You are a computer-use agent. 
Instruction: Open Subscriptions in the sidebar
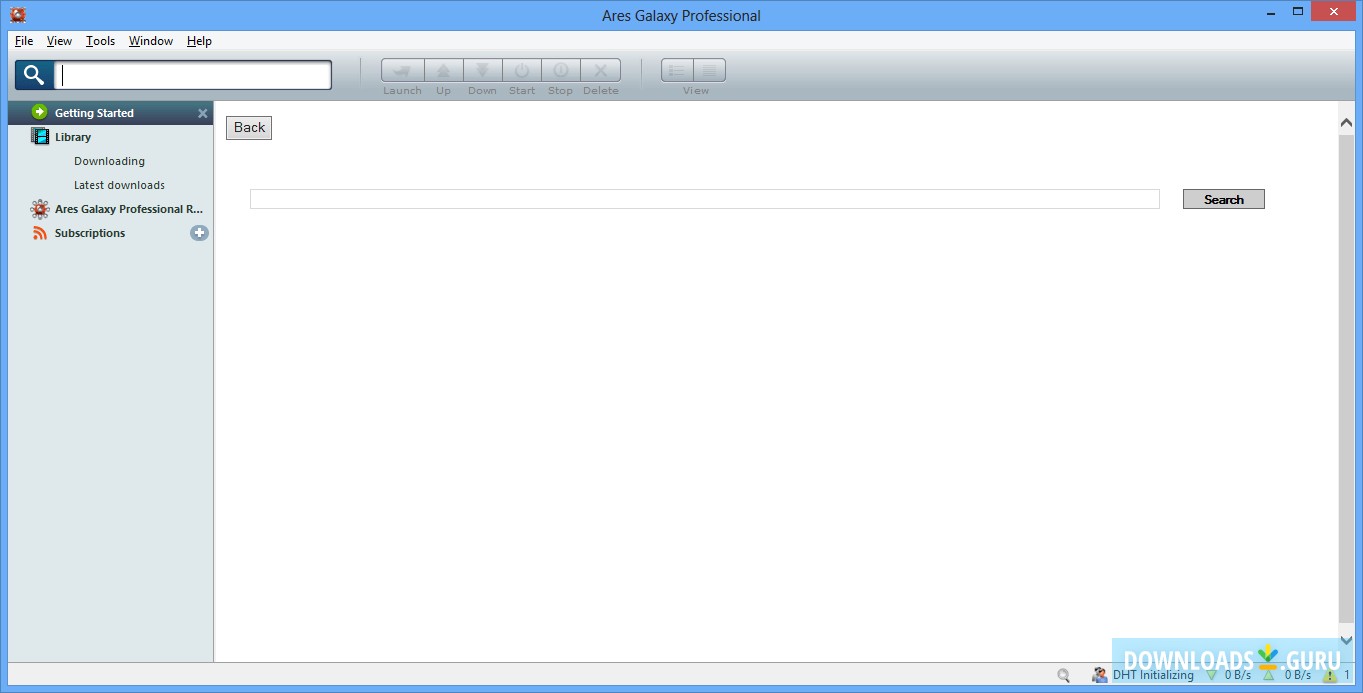point(90,233)
